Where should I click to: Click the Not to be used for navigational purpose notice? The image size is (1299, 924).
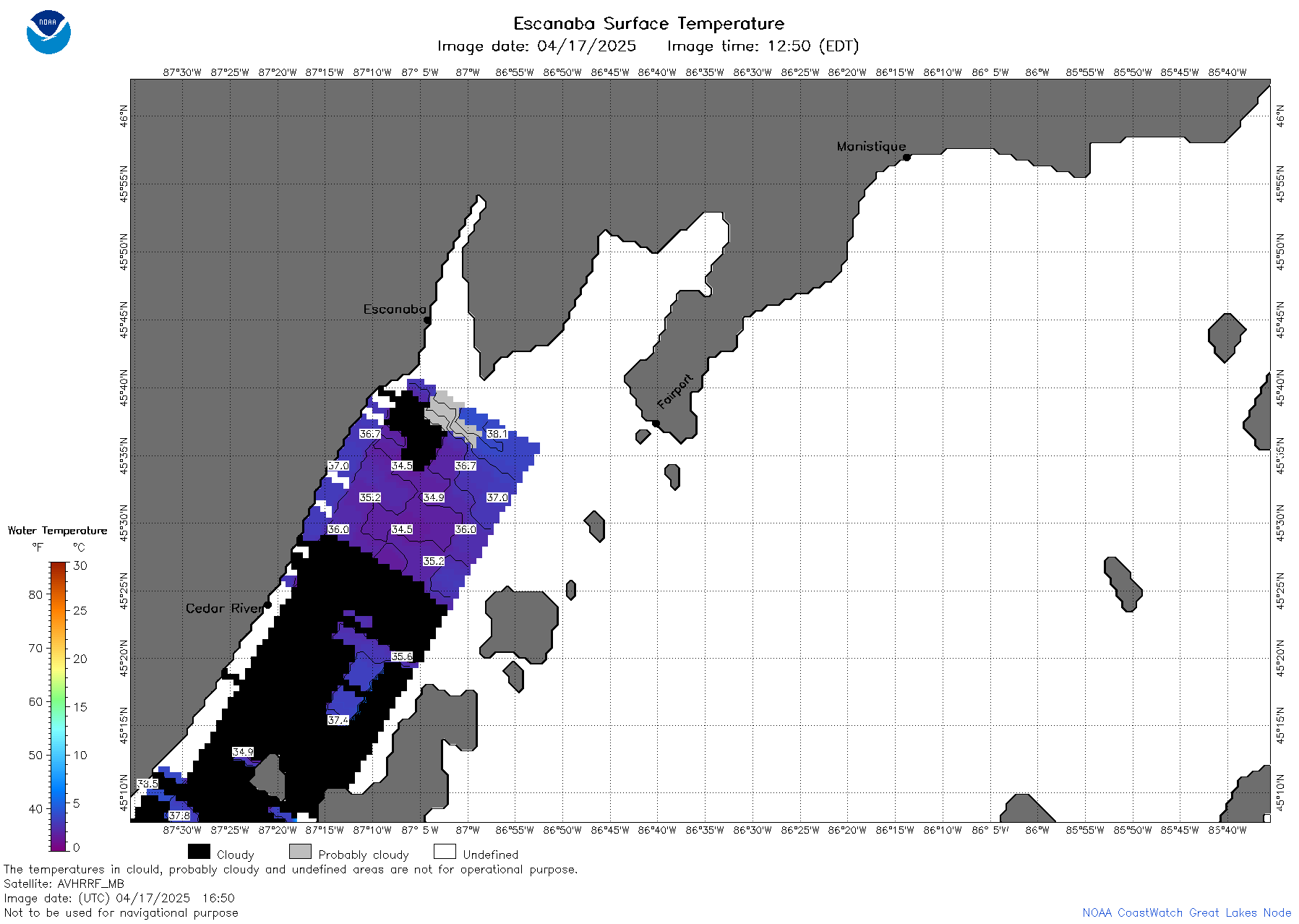click(x=121, y=912)
